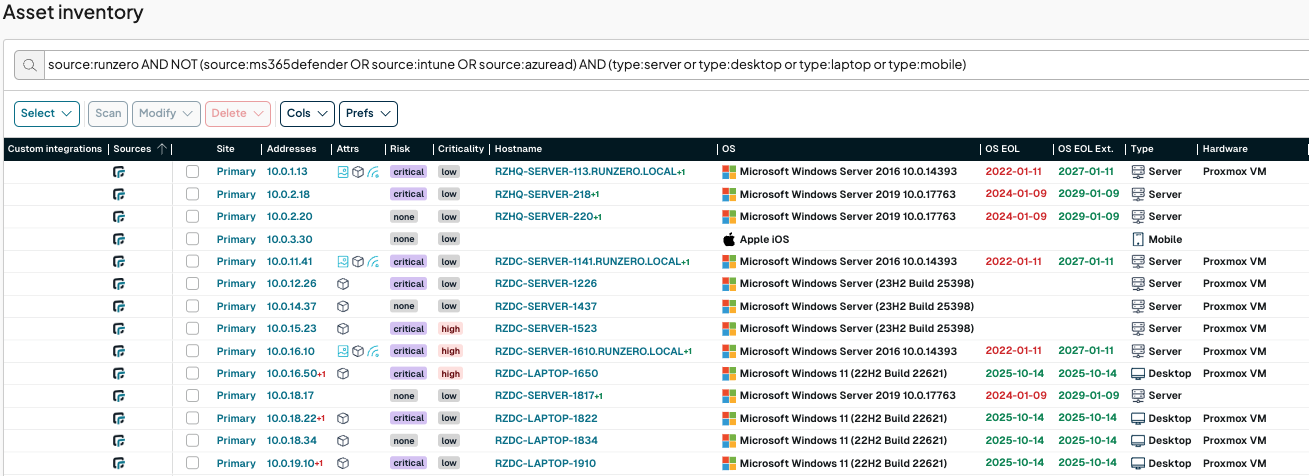The width and height of the screenshot is (1309, 476).
Task: Click the cube attribute icon for 10.0.15.23
Action: pyautogui.click(x=343, y=328)
